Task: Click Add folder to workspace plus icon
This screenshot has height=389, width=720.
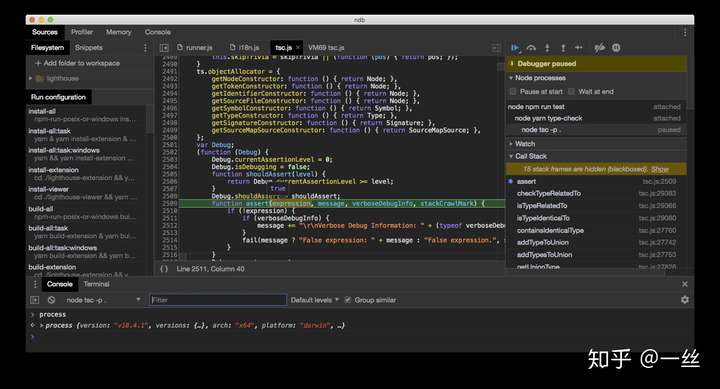Action: click(38, 63)
